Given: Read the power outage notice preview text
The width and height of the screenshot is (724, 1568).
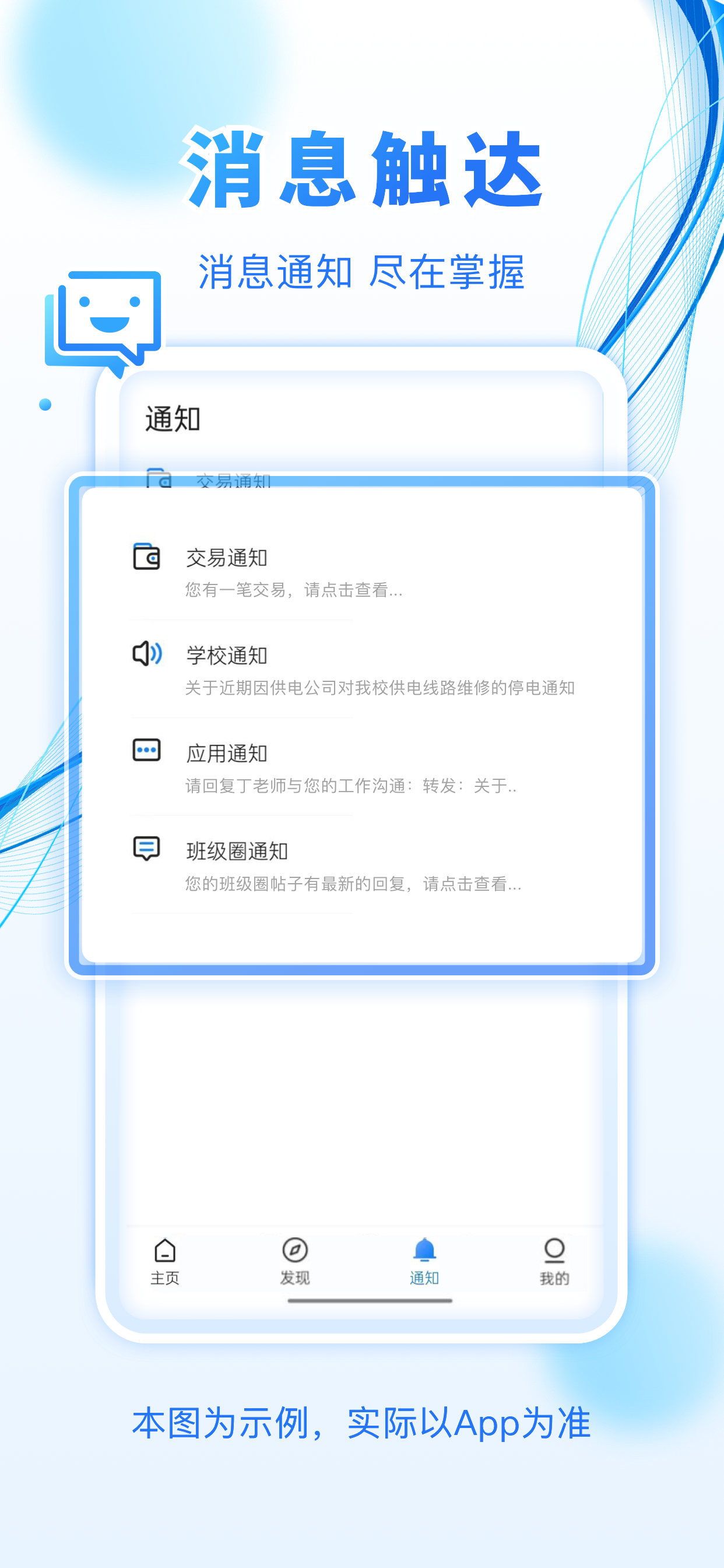Looking at the screenshot, I should [380, 688].
